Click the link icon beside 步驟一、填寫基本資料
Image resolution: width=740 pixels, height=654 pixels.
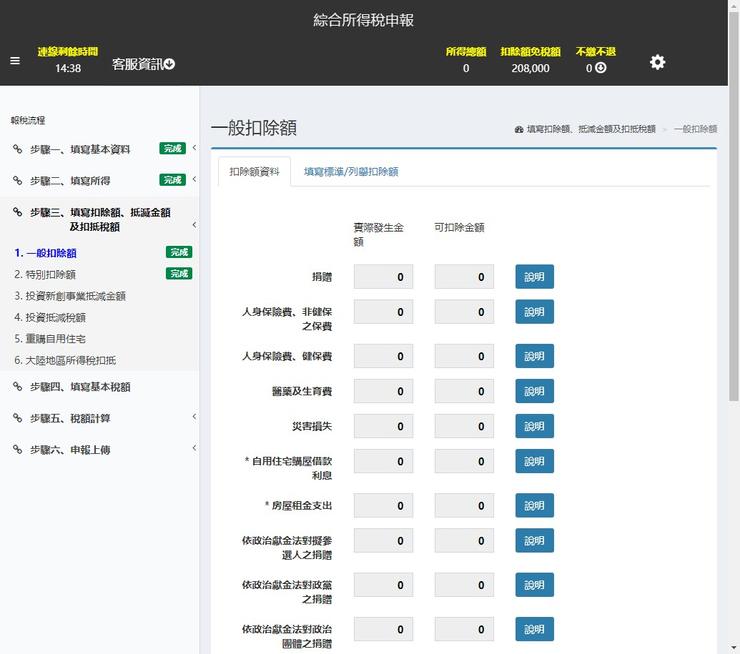[x=17, y=149]
